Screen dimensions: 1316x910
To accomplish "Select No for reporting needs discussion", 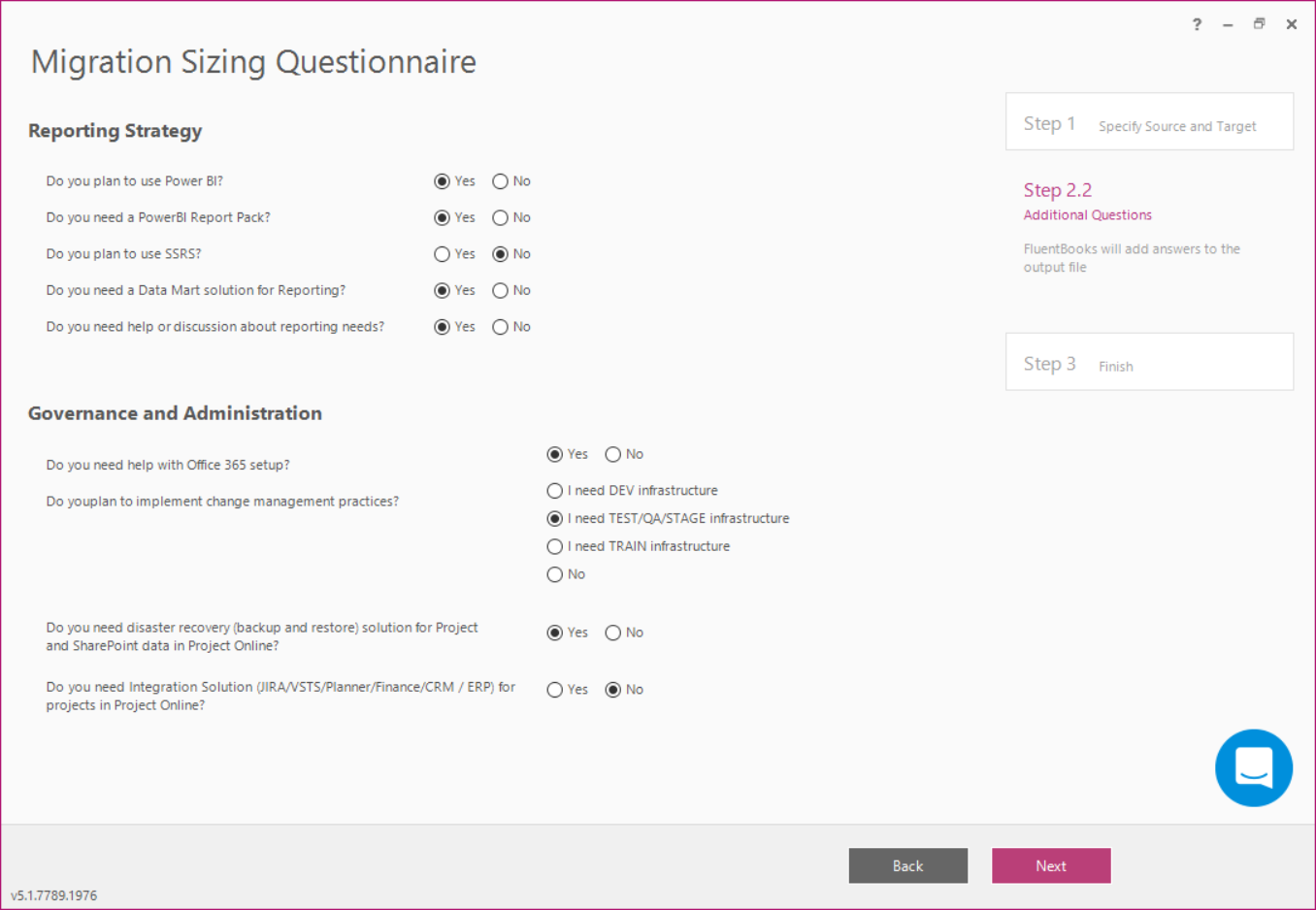I will click(500, 326).
